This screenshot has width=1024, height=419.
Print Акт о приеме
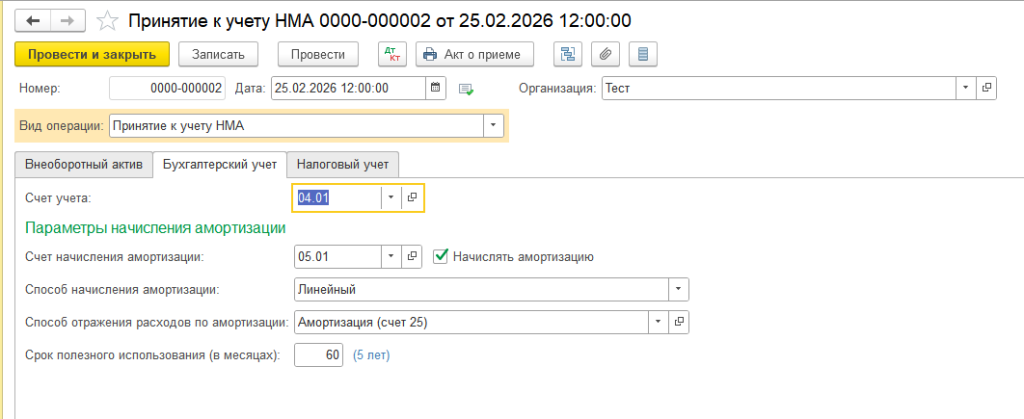475,54
